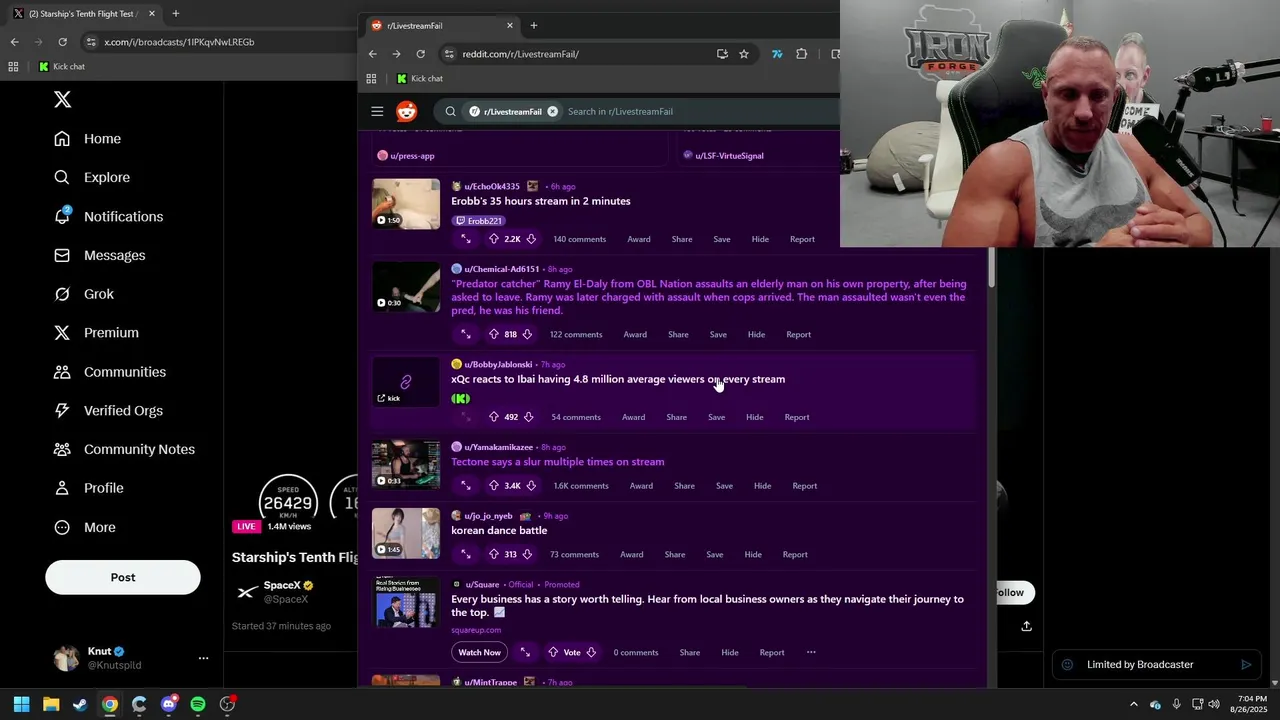Open Spotify from the taskbar
Viewport: 1280px width, 720px height.
click(198, 704)
